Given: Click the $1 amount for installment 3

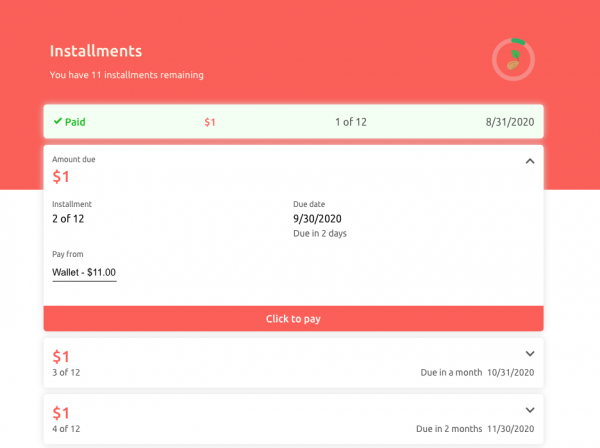Looking at the screenshot, I should tap(61, 356).
